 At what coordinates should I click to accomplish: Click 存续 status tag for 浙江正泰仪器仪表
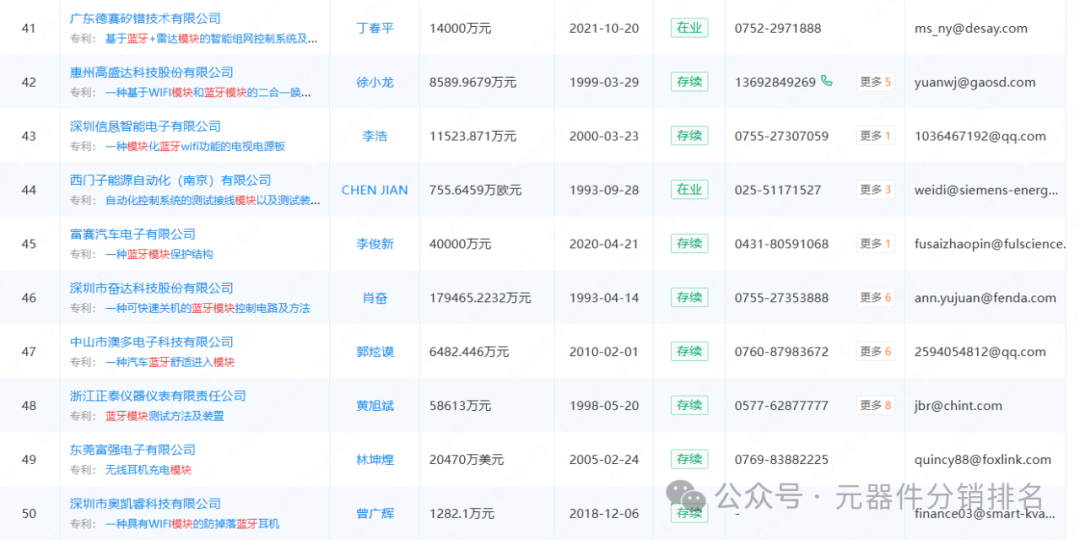point(689,405)
